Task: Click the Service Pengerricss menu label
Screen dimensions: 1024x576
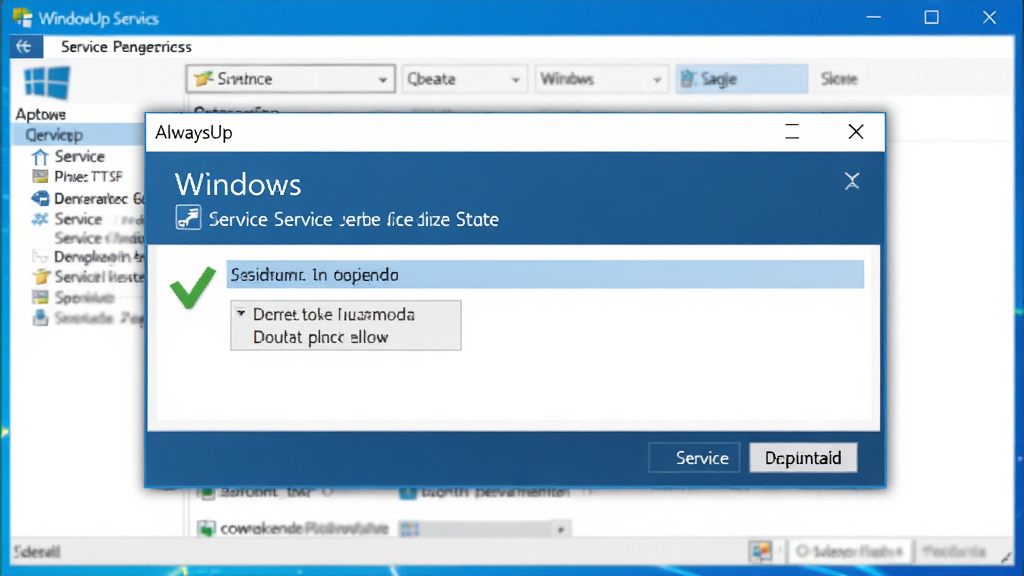Action: point(126,47)
